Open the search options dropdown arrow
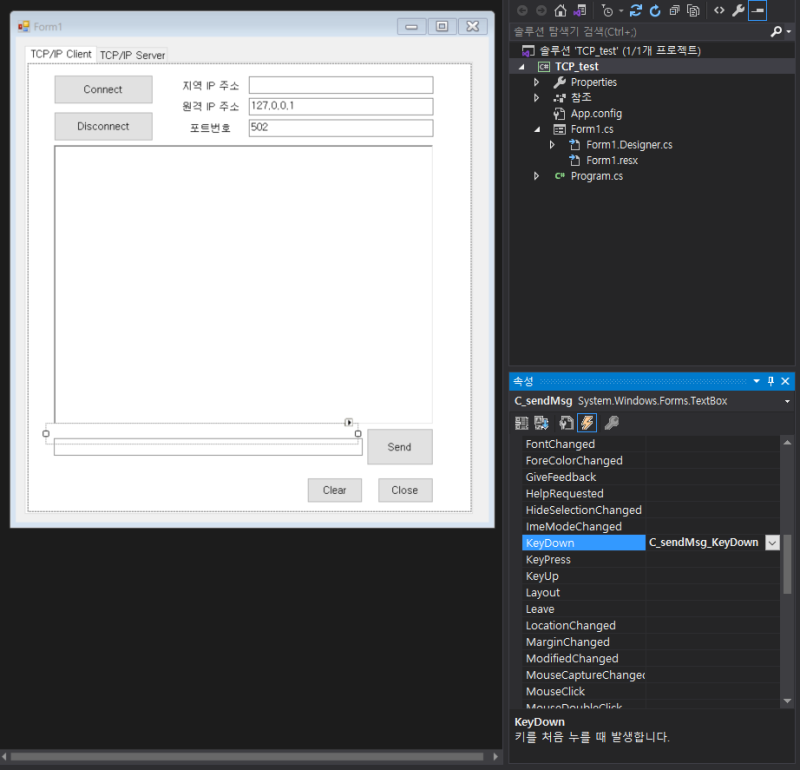800x770 pixels. [x=789, y=32]
